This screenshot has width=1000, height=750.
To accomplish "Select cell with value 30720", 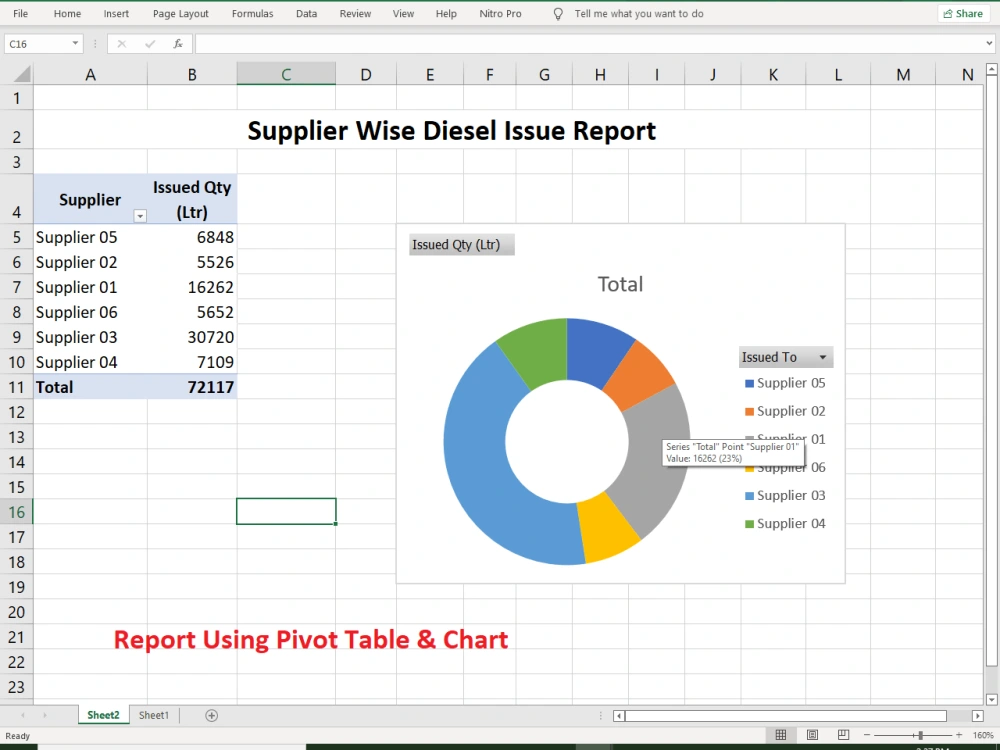I will pyautogui.click(x=192, y=337).
